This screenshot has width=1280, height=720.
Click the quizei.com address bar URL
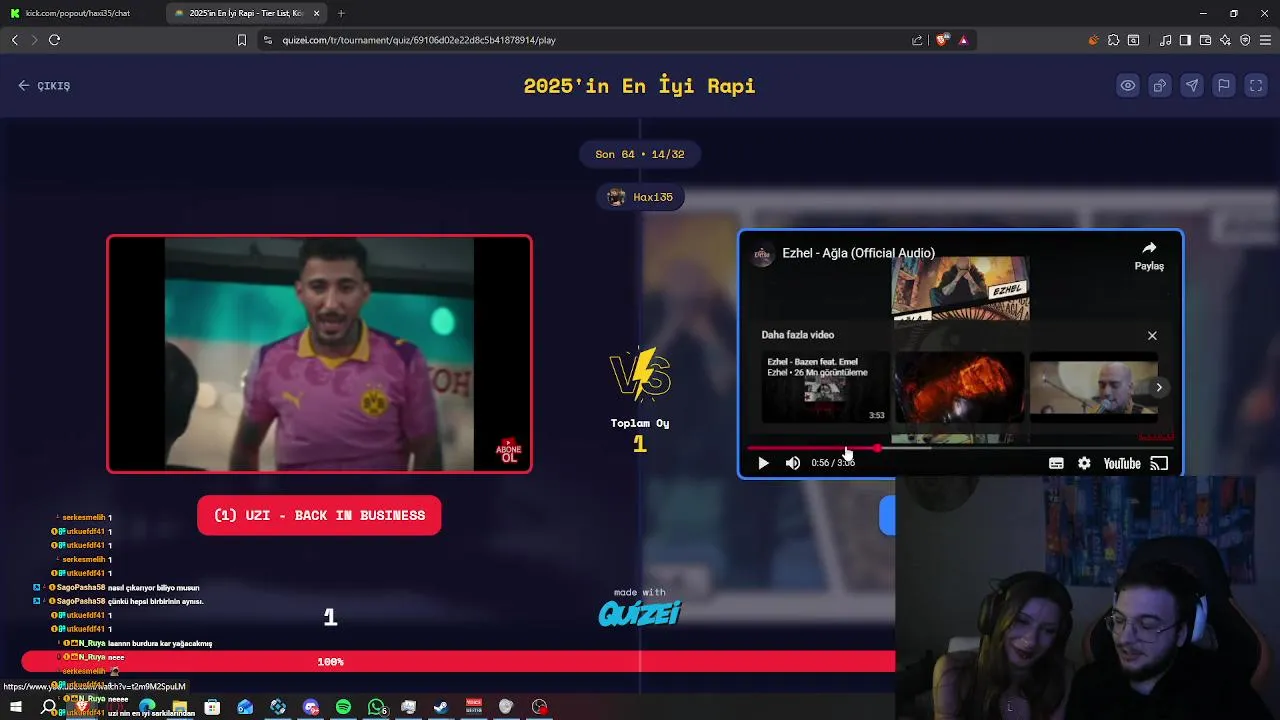pyautogui.click(x=419, y=40)
